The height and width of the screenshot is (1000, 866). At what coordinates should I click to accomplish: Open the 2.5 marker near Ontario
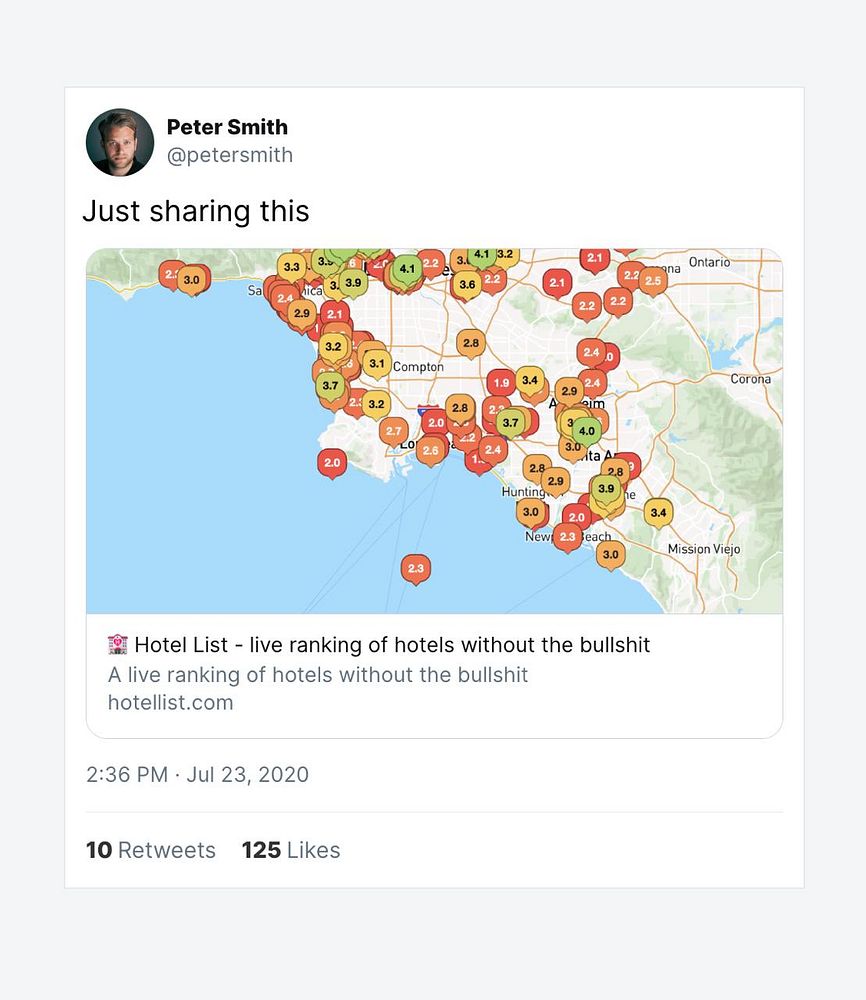[653, 281]
